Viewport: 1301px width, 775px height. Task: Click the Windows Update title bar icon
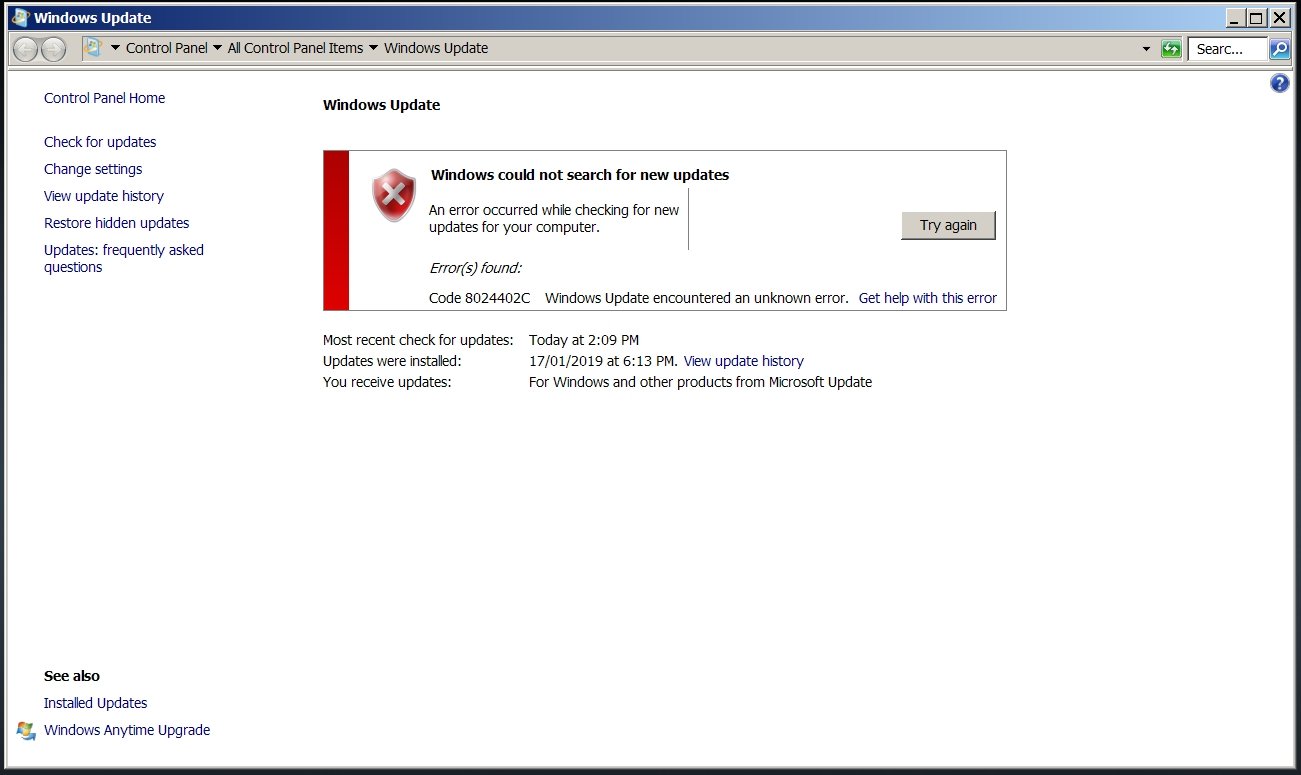[20, 17]
